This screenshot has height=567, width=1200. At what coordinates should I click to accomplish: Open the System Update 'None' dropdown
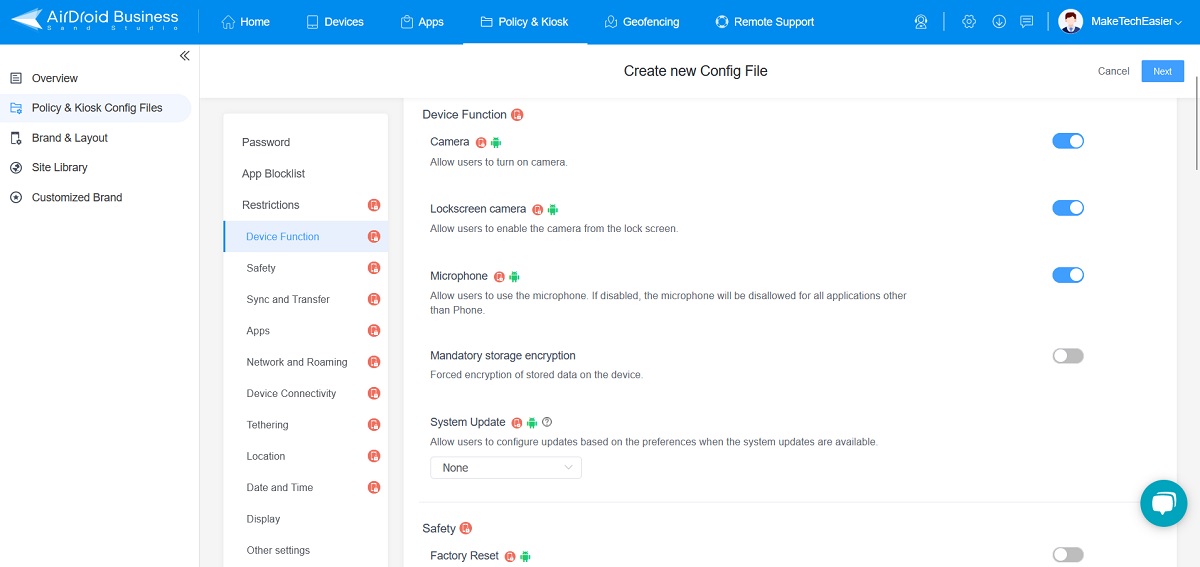506,468
